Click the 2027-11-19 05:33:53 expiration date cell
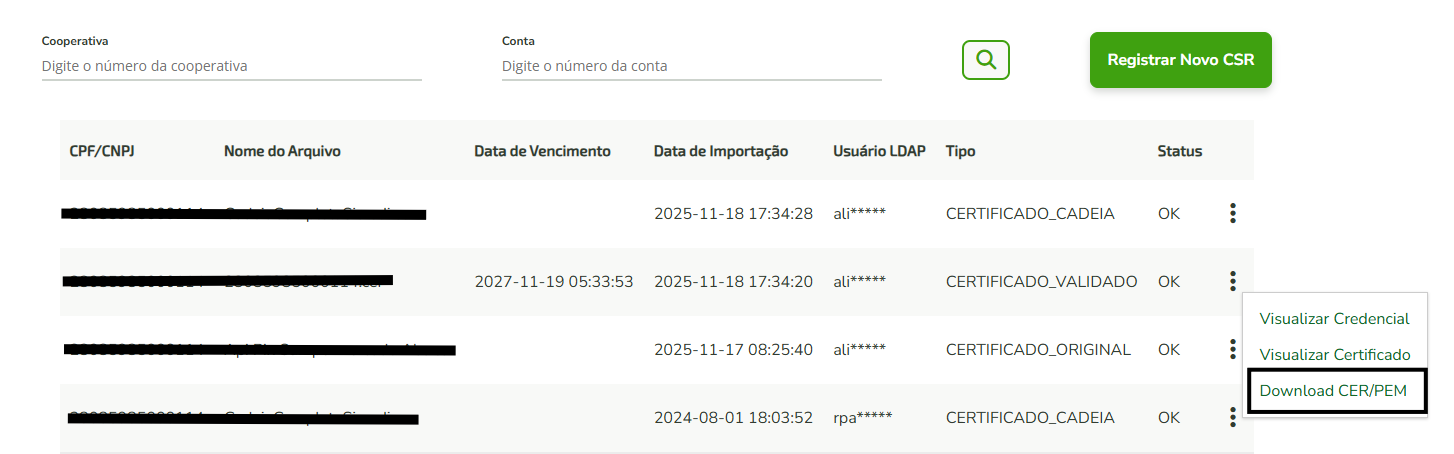 point(554,282)
